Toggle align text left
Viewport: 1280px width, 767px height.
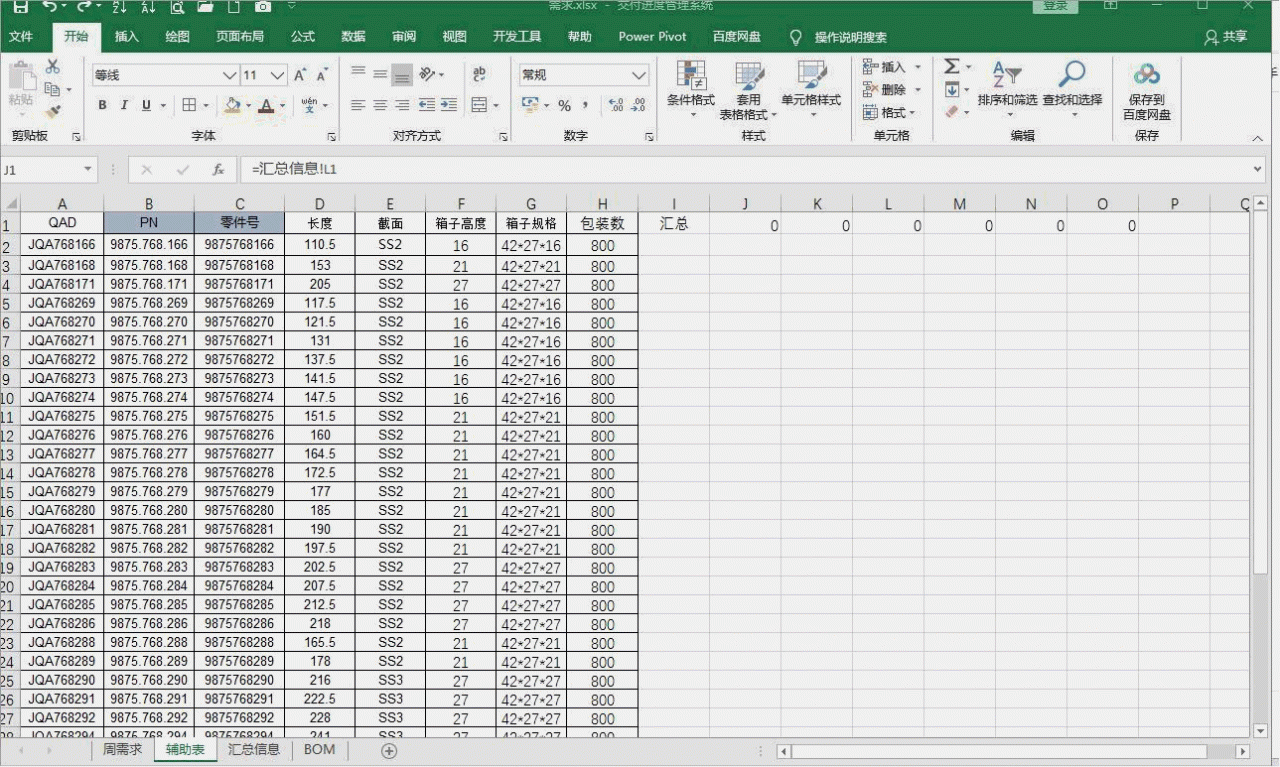[358, 105]
